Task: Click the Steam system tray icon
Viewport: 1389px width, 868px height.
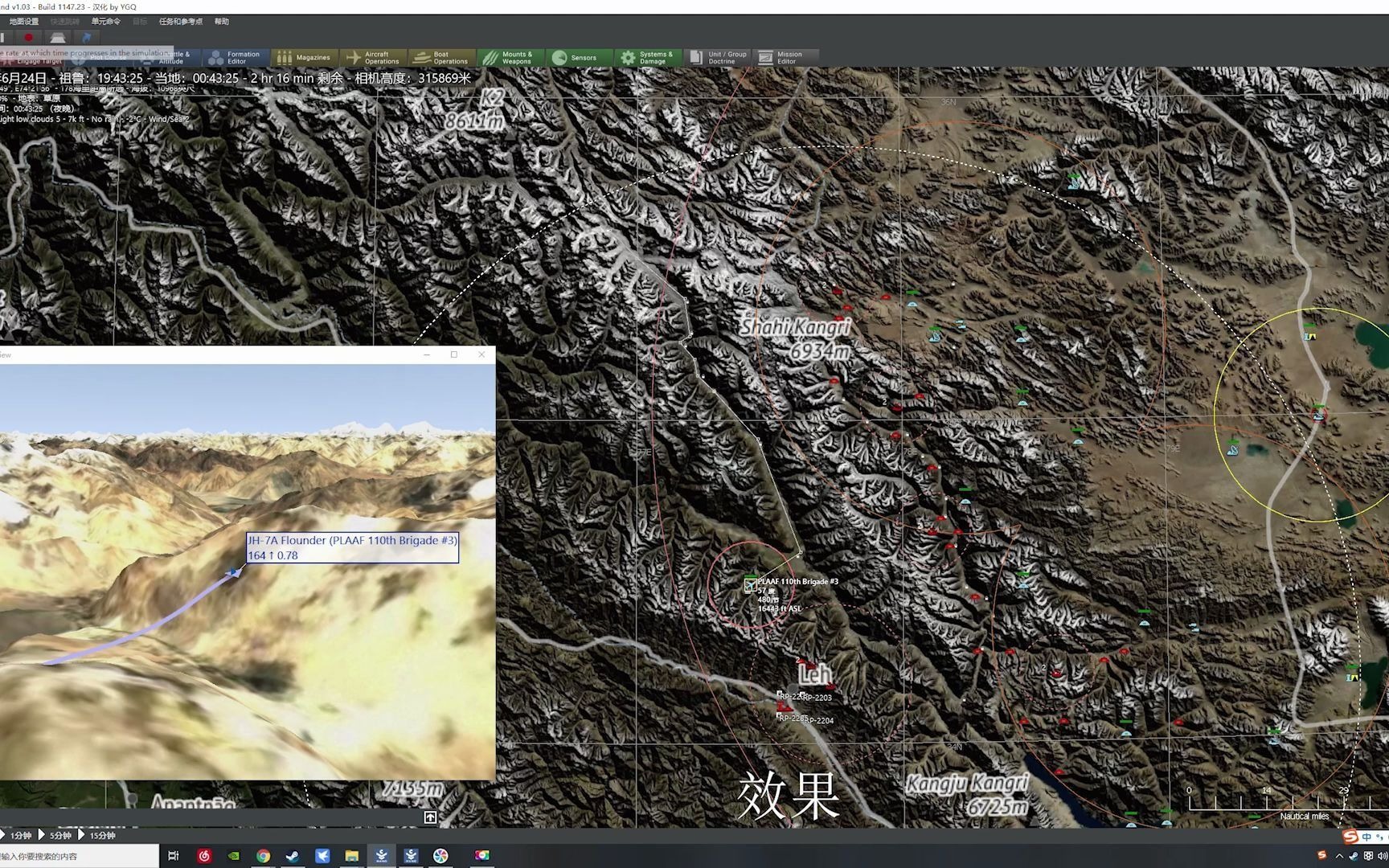Action: click(x=1354, y=856)
